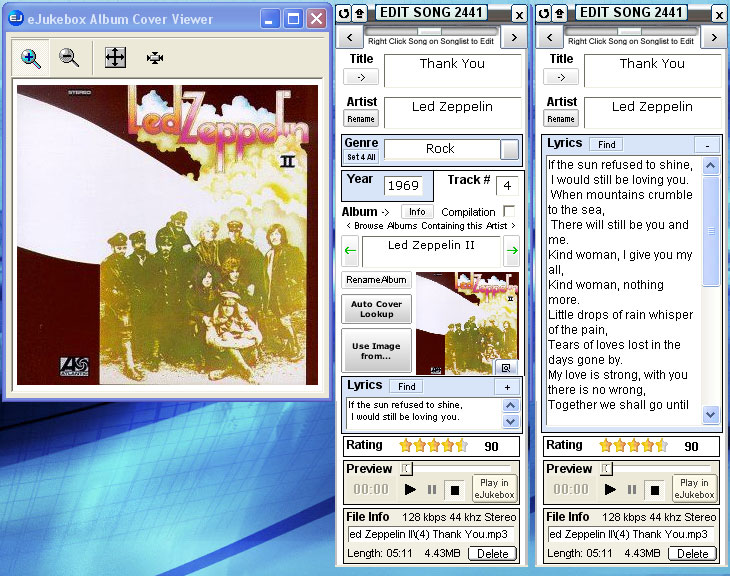730x576 pixels.
Task: Click Set 4 All genre button
Action: coord(361,157)
